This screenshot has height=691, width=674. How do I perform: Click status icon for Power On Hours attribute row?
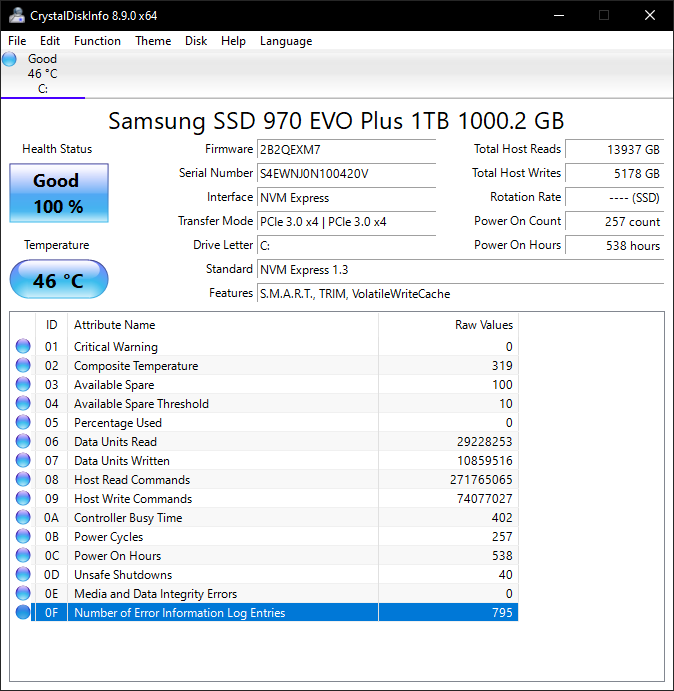pos(23,555)
